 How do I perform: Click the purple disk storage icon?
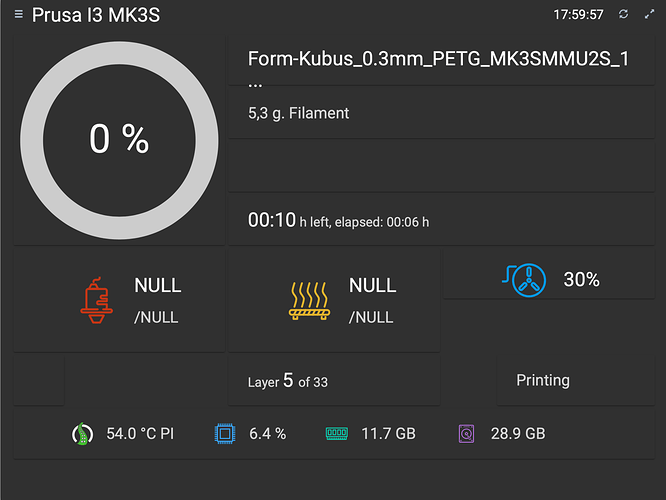(x=466, y=434)
